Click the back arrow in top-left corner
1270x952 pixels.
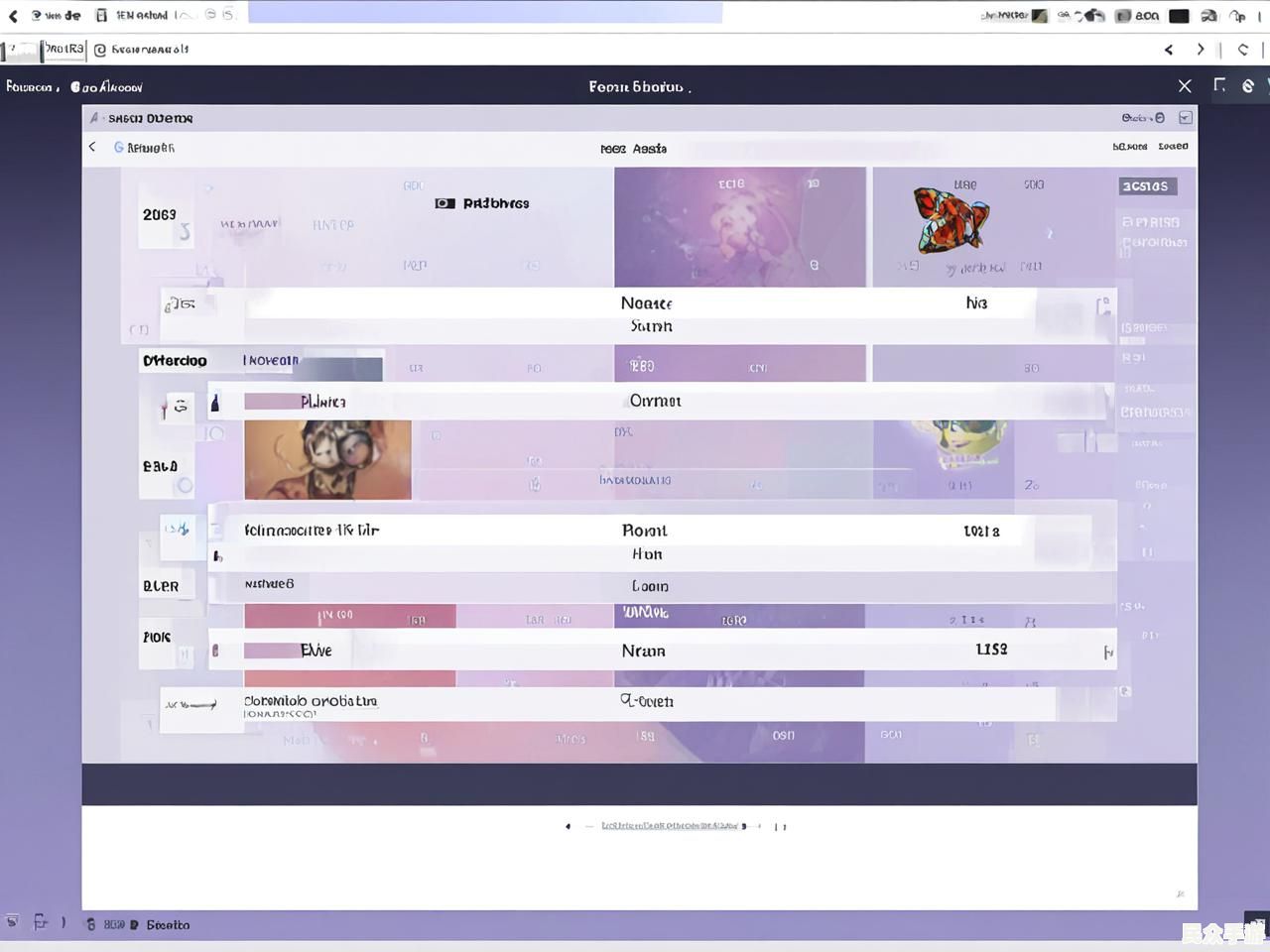[13, 16]
